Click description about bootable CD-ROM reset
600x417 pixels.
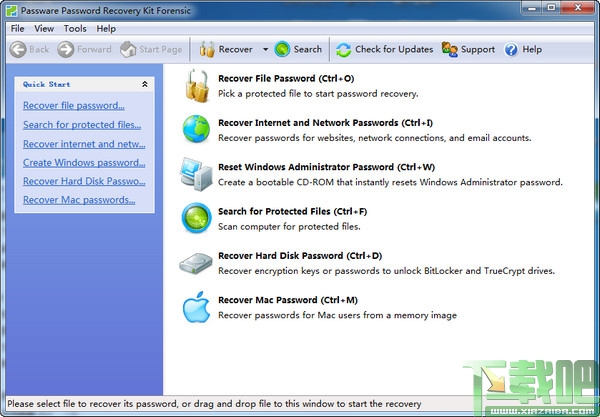[390, 182]
